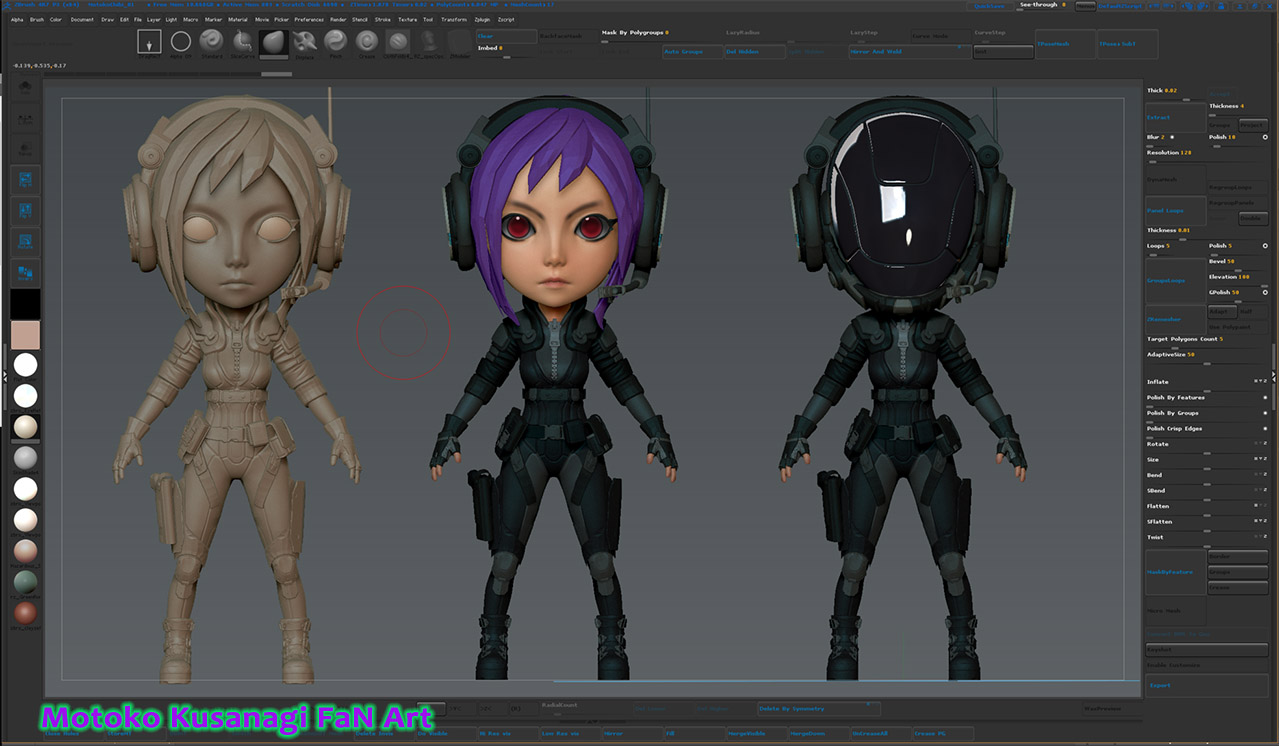The height and width of the screenshot is (746, 1279).
Task: Click the QuickSave button
Action: point(990,6)
